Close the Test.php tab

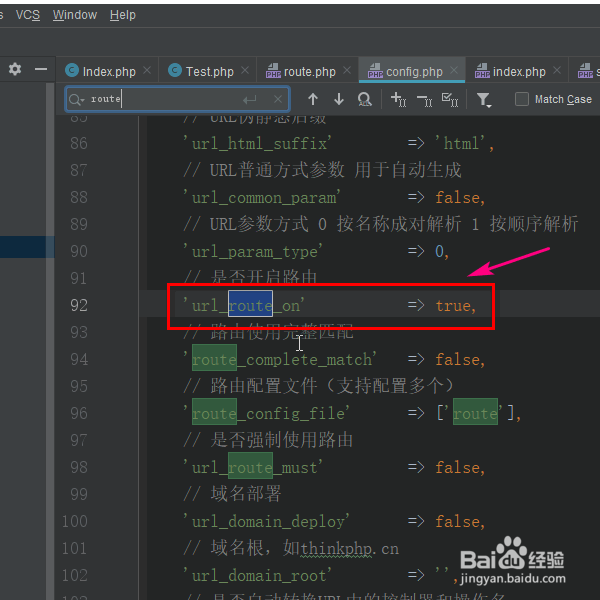click(x=245, y=70)
